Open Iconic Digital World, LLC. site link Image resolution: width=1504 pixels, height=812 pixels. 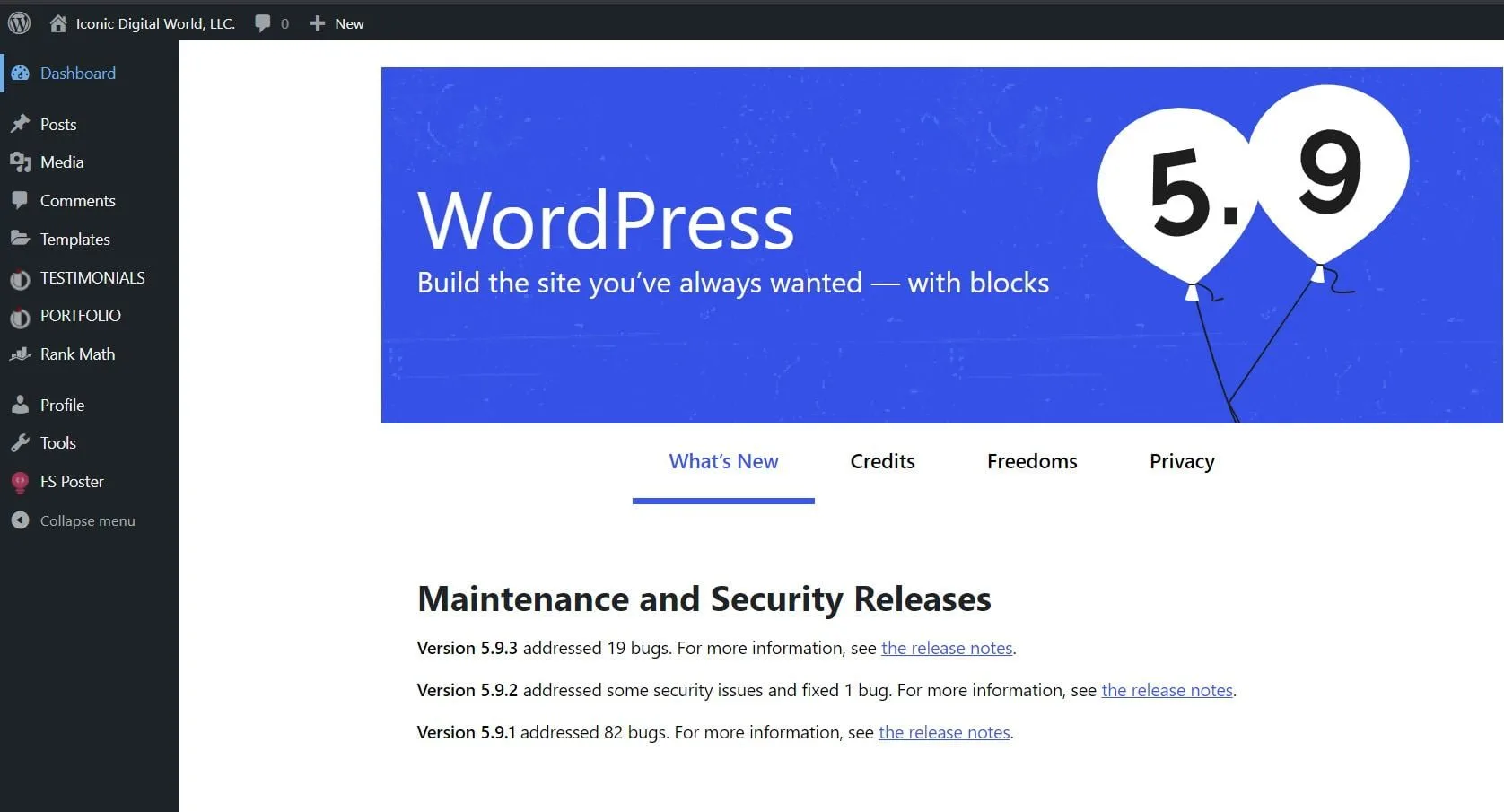pyautogui.click(x=155, y=23)
